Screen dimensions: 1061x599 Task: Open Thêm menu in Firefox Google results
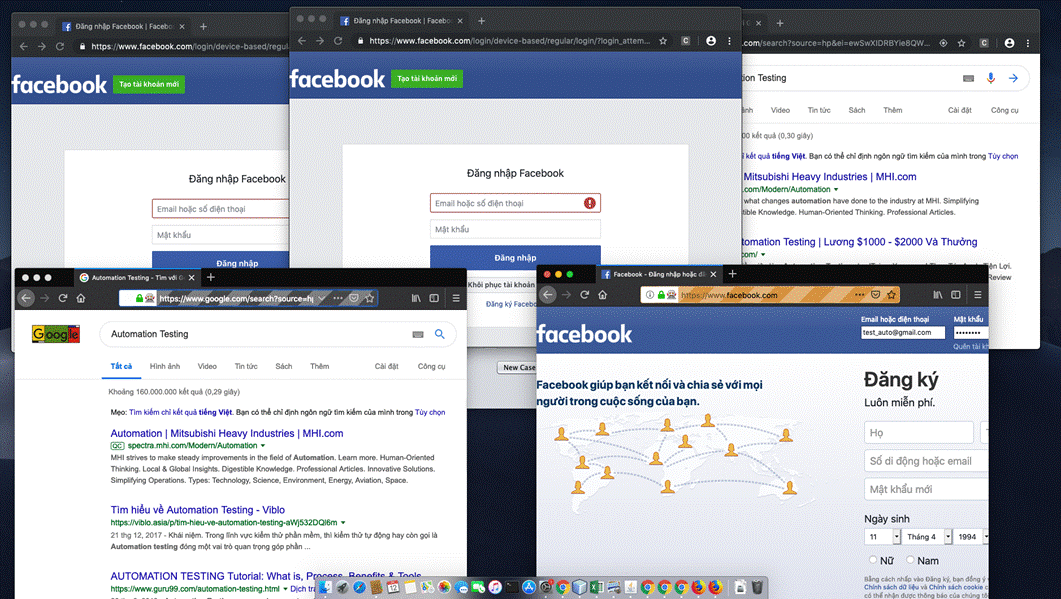(319, 366)
